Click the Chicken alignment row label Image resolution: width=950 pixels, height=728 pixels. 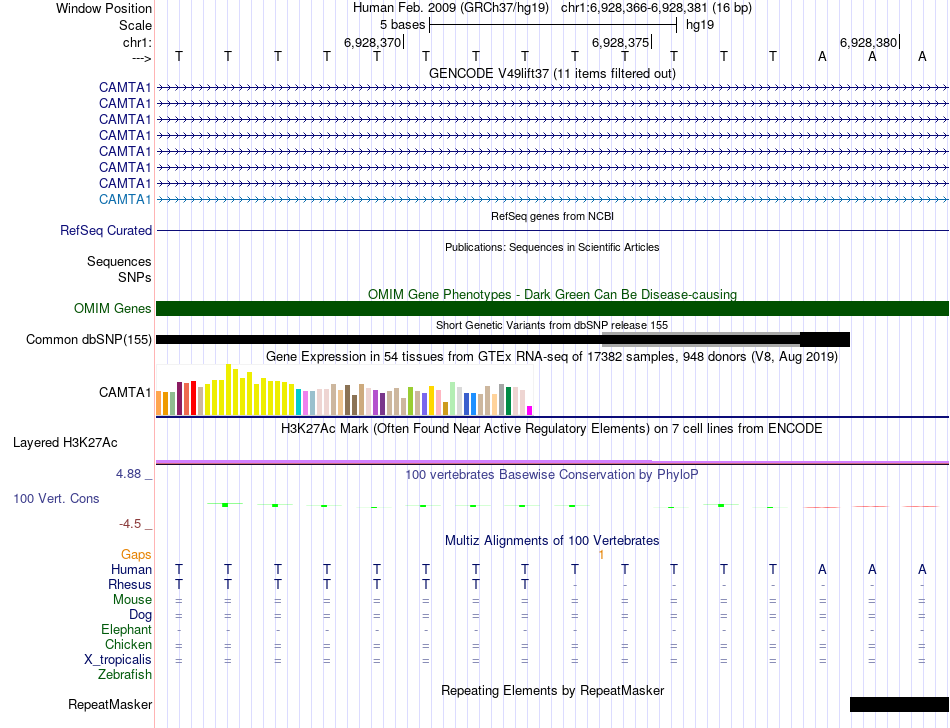(128, 644)
